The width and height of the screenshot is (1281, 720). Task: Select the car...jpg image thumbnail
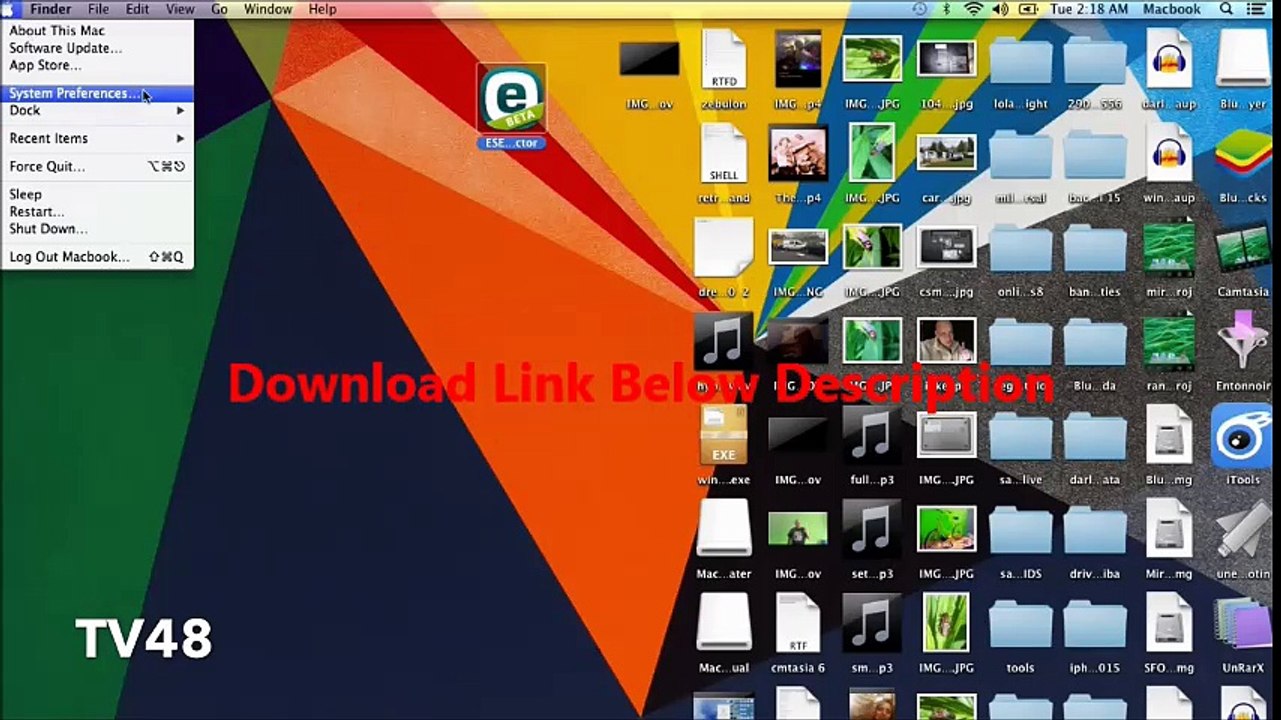pyautogui.click(x=946, y=154)
